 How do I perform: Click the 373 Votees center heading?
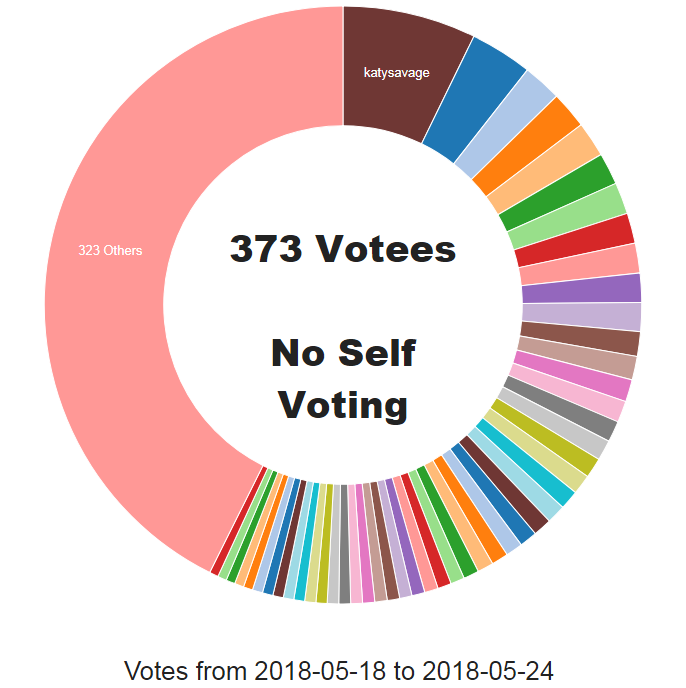point(343,249)
